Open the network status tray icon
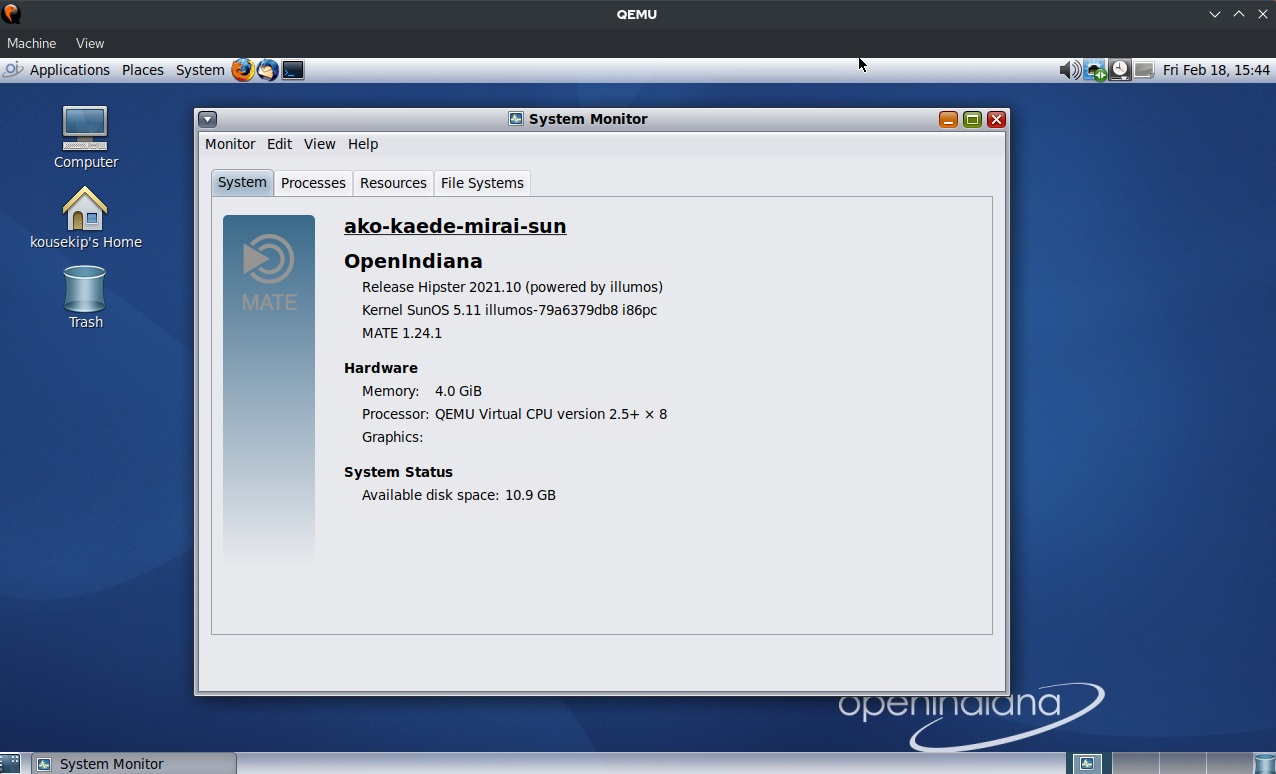 pyautogui.click(x=1095, y=70)
